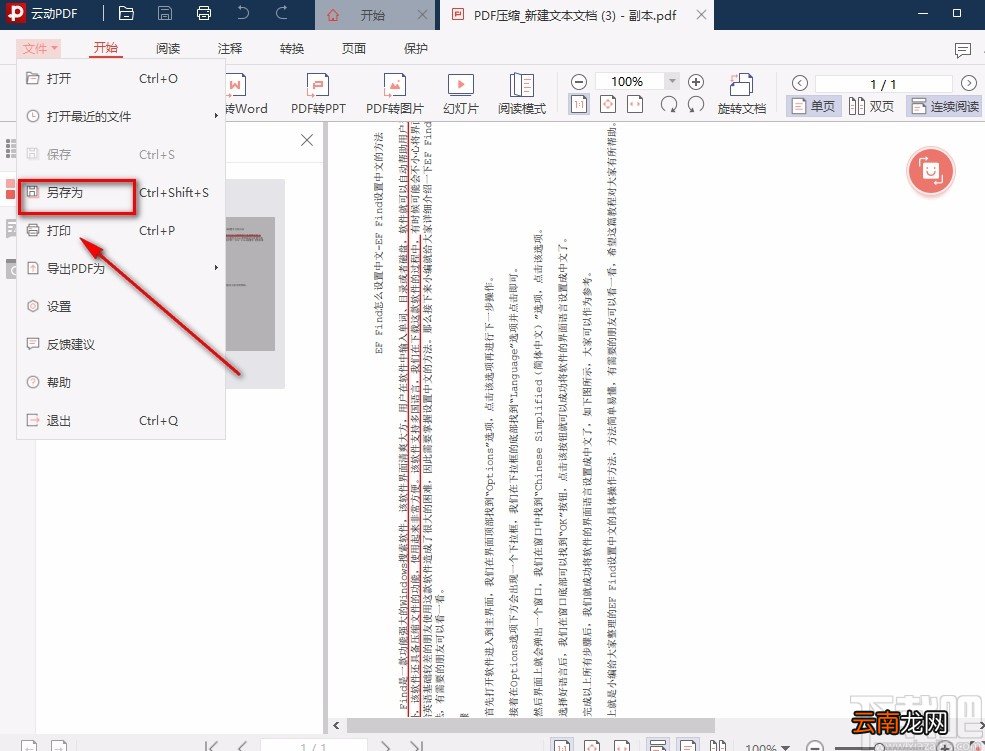Open 设置 from the file menu

click(x=121, y=306)
